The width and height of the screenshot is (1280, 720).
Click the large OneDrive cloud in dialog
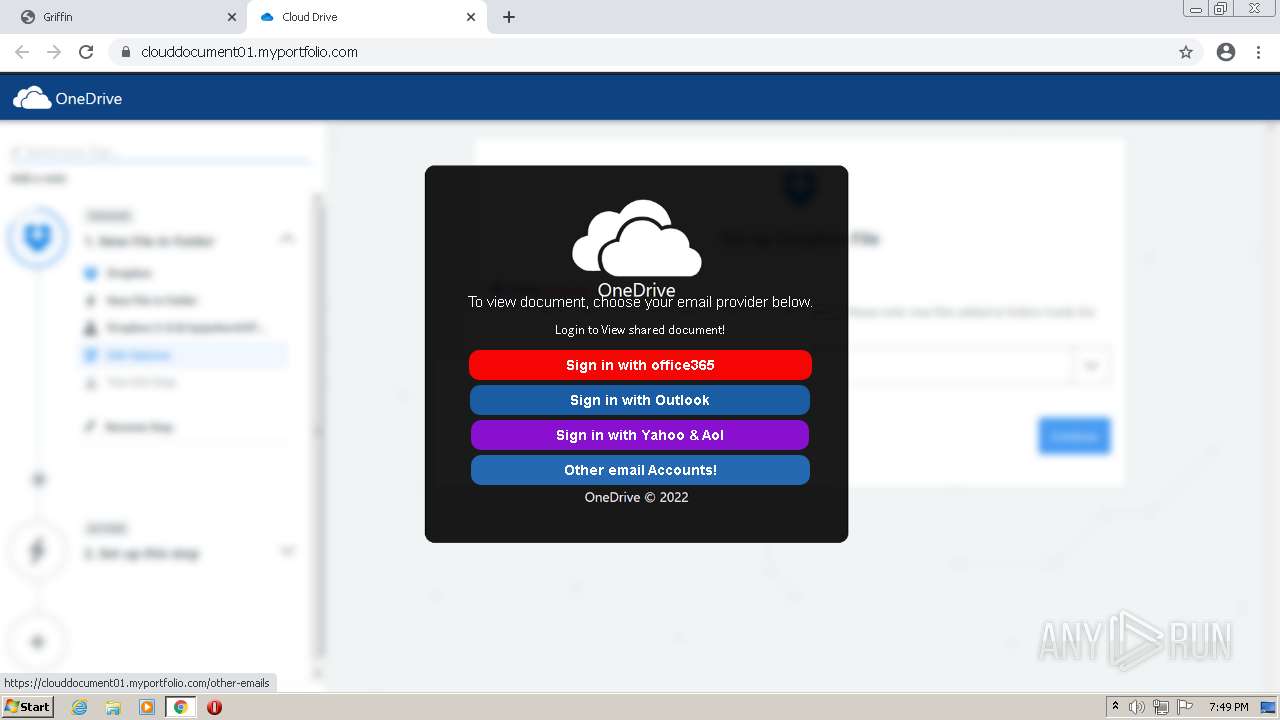point(637,238)
